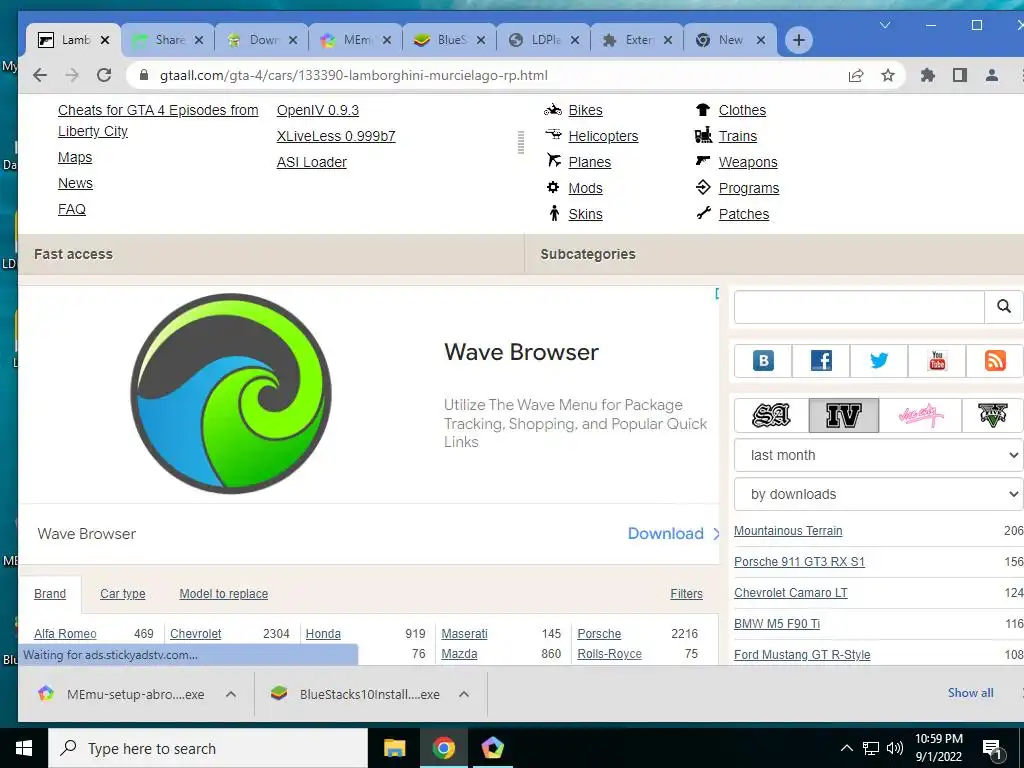
Task: Open the Bikes category link
Action: tap(585, 110)
